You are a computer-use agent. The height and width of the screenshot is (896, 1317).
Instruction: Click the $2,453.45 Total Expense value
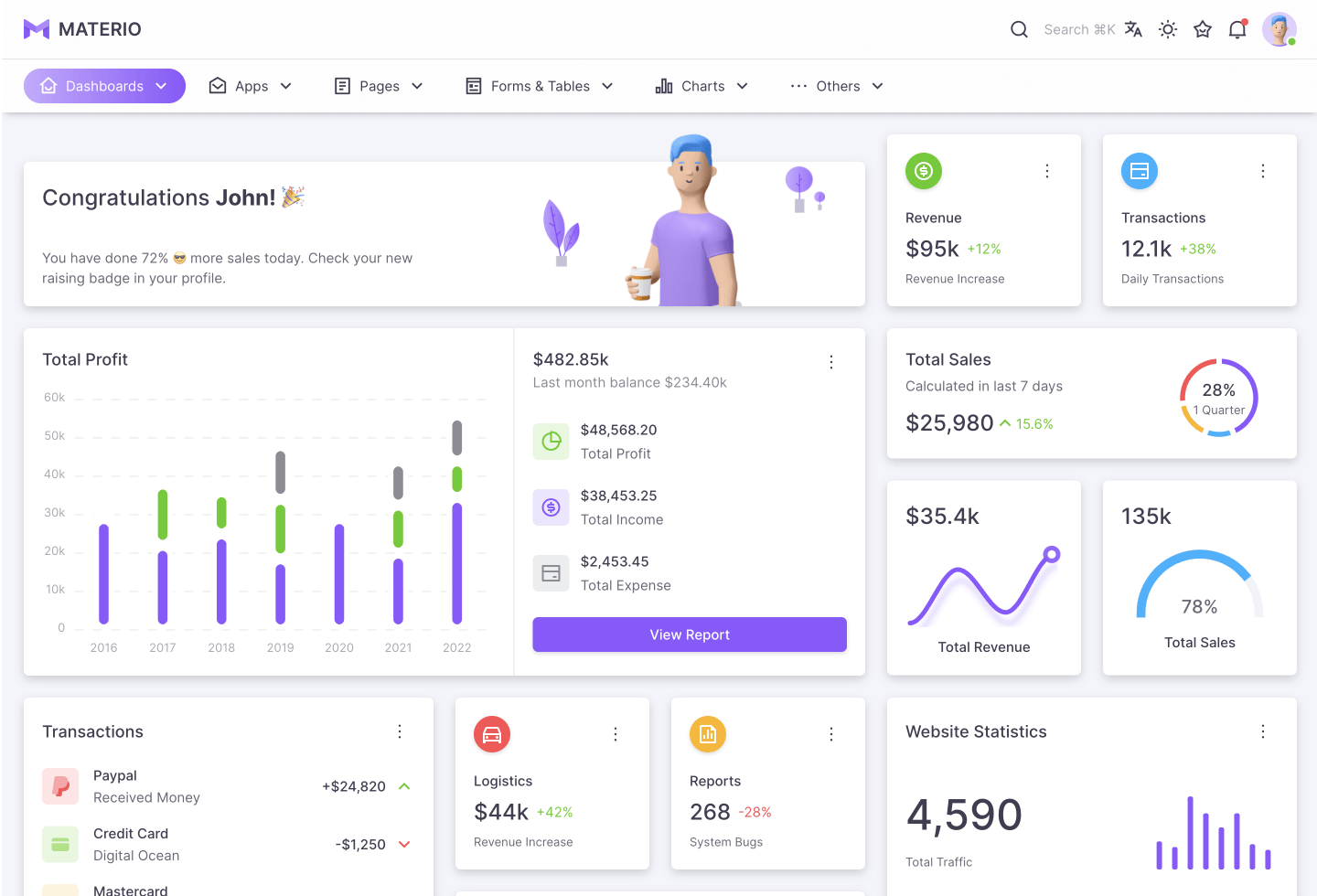tap(615, 561)
